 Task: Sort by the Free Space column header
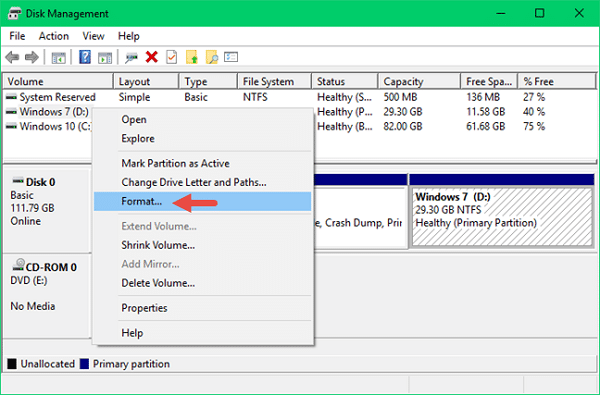point(489,82)
